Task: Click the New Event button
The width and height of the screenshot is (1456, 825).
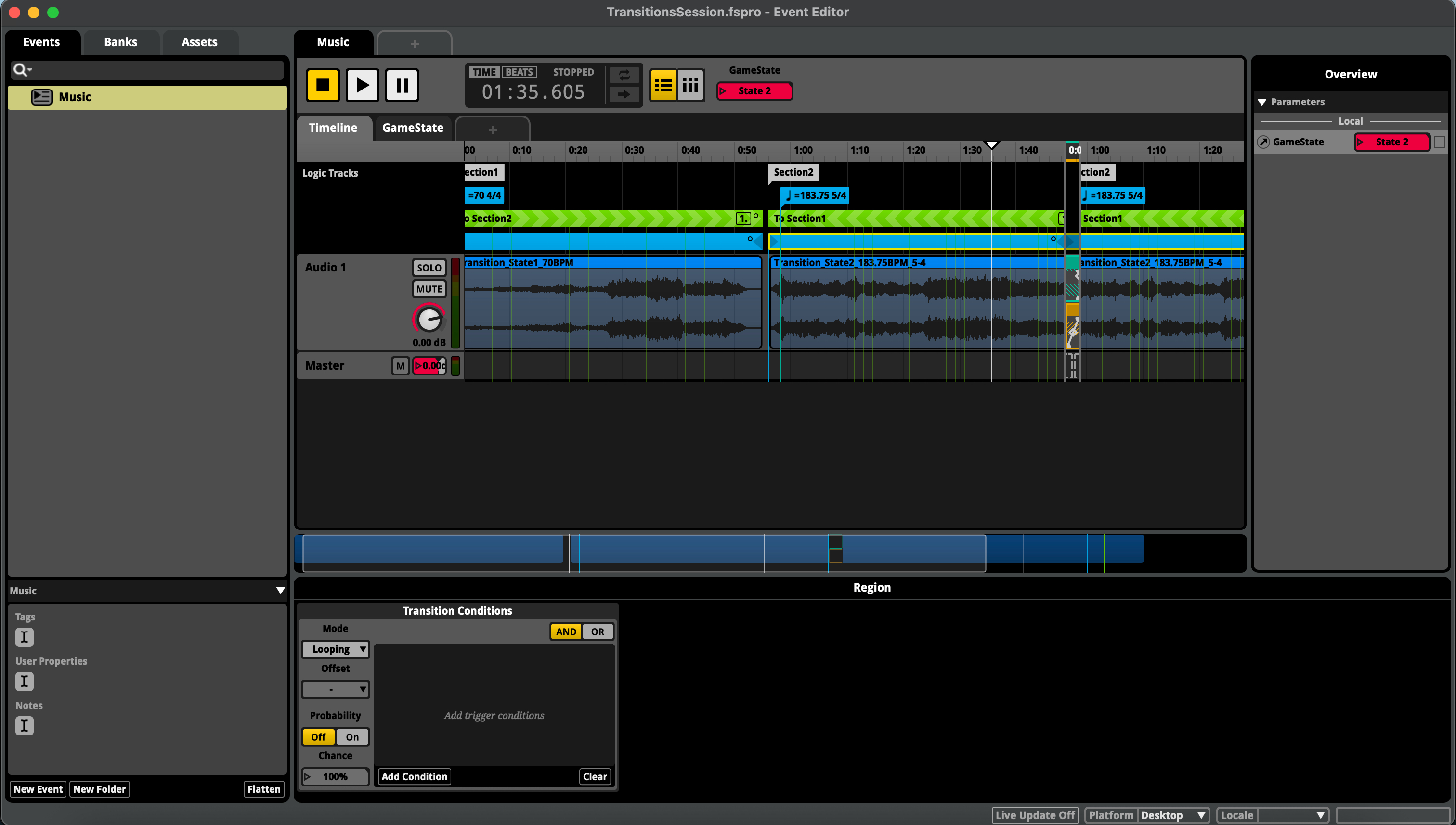Action: click(38, 789)
